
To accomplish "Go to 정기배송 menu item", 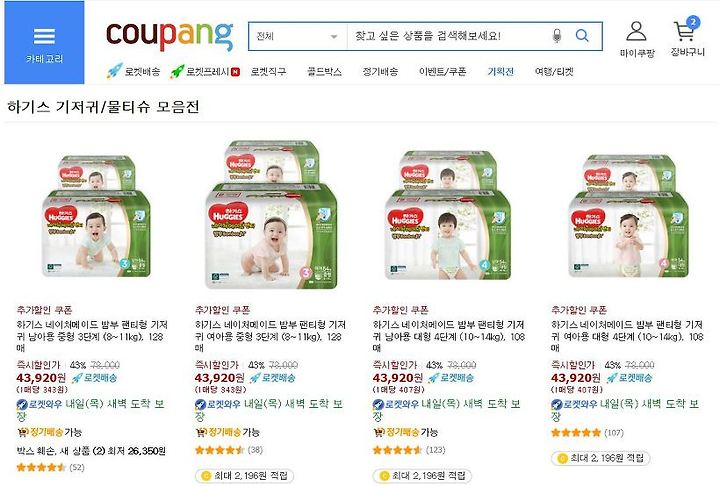I will [x=380, y=72].
